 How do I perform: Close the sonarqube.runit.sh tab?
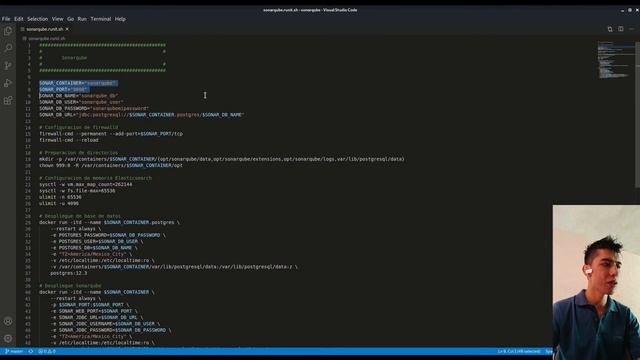pos(67,29)
